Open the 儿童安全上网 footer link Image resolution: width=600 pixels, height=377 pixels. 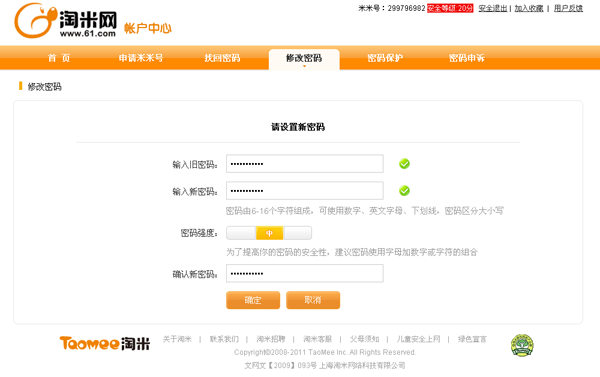point(418,339)
